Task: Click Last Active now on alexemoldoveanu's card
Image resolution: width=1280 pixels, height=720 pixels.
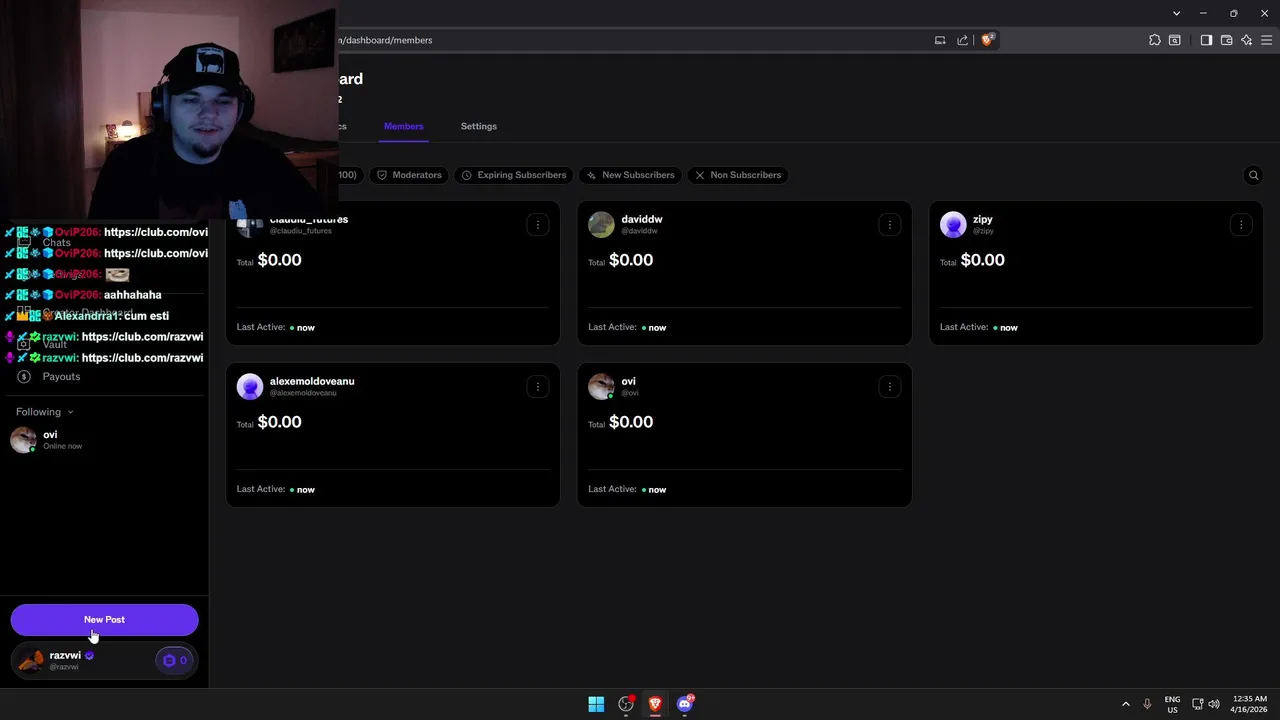Action: (x=276, y=489)
